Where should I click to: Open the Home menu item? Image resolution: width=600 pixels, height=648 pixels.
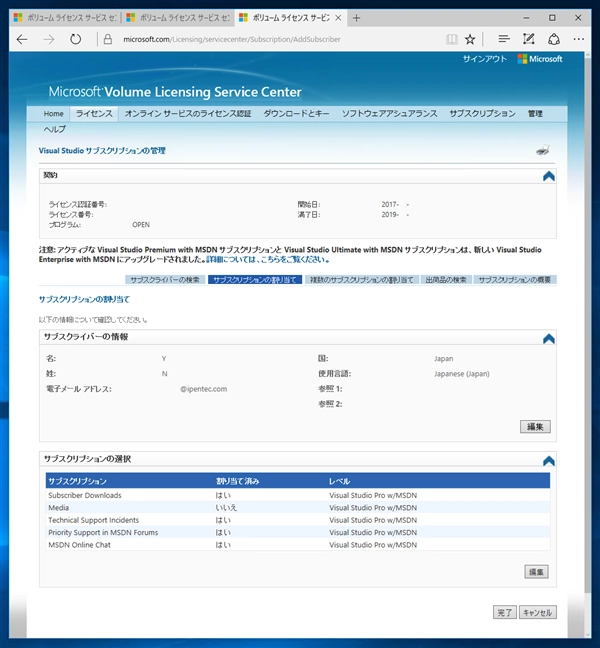coord(53,114)
